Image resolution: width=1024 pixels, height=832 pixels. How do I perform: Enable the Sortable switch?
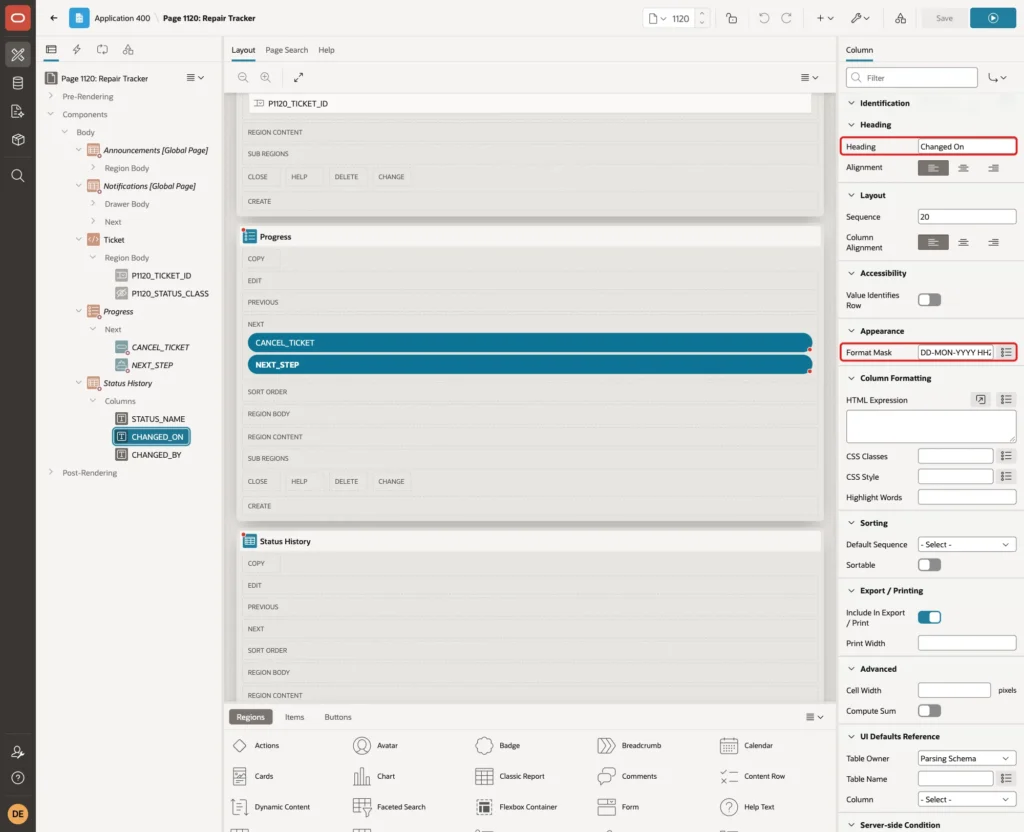click(929, 565)
